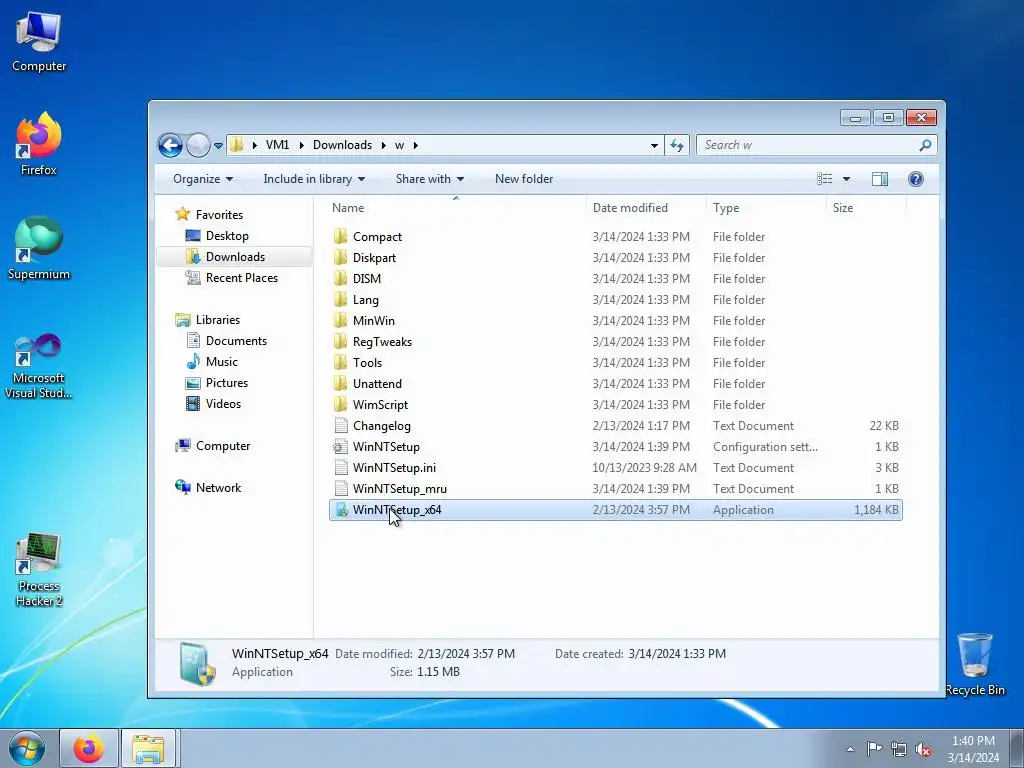Select the Process Hacker 2 desktop icon
The width and height of the screenshot is (1024, 768).
pyautogui.click(x=39, y=569)
